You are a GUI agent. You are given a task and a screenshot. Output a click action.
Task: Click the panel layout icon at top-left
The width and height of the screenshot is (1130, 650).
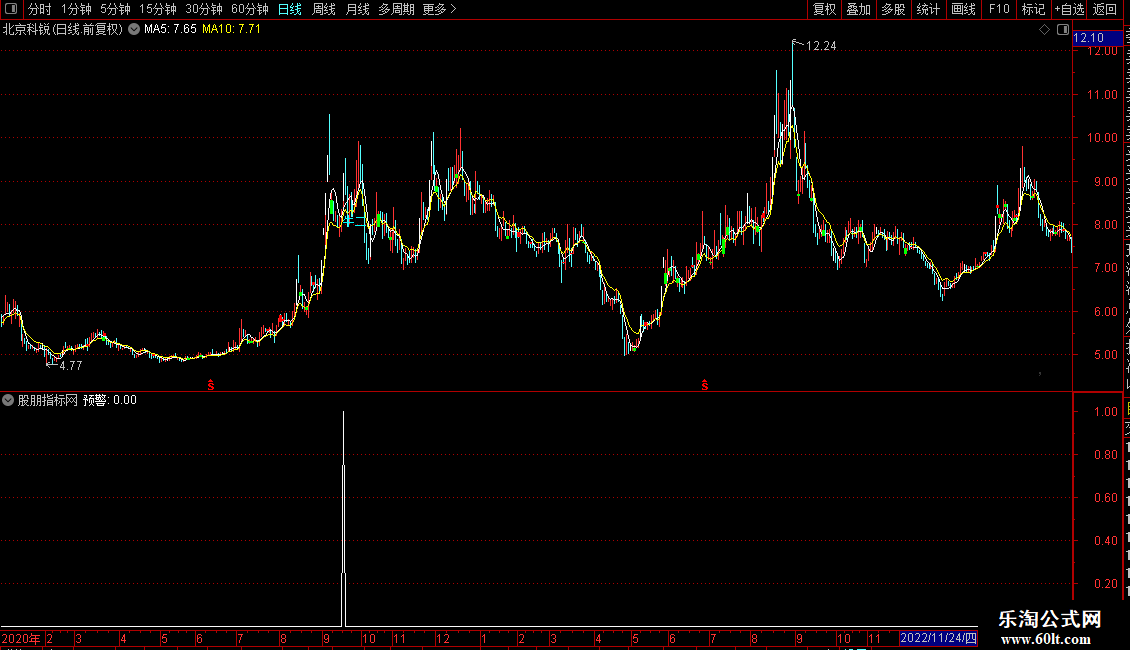point(11,9)
